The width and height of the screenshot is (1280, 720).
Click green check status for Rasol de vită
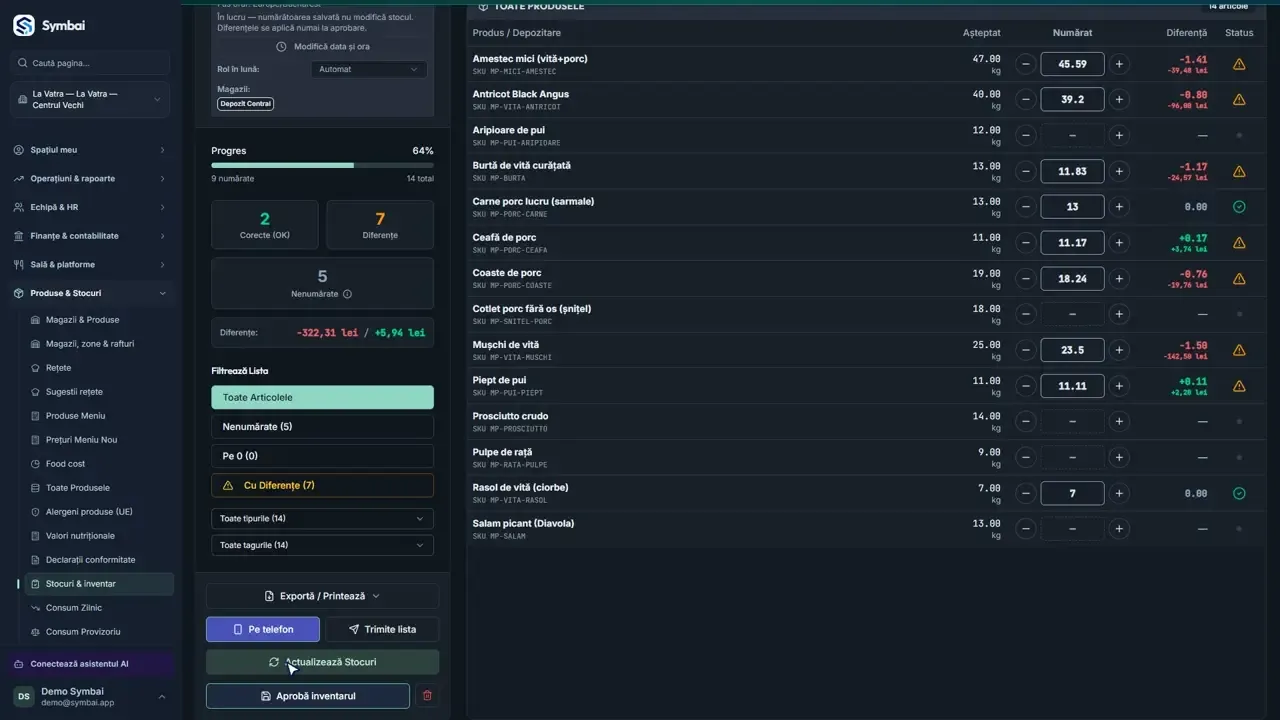pos(1239,493)
